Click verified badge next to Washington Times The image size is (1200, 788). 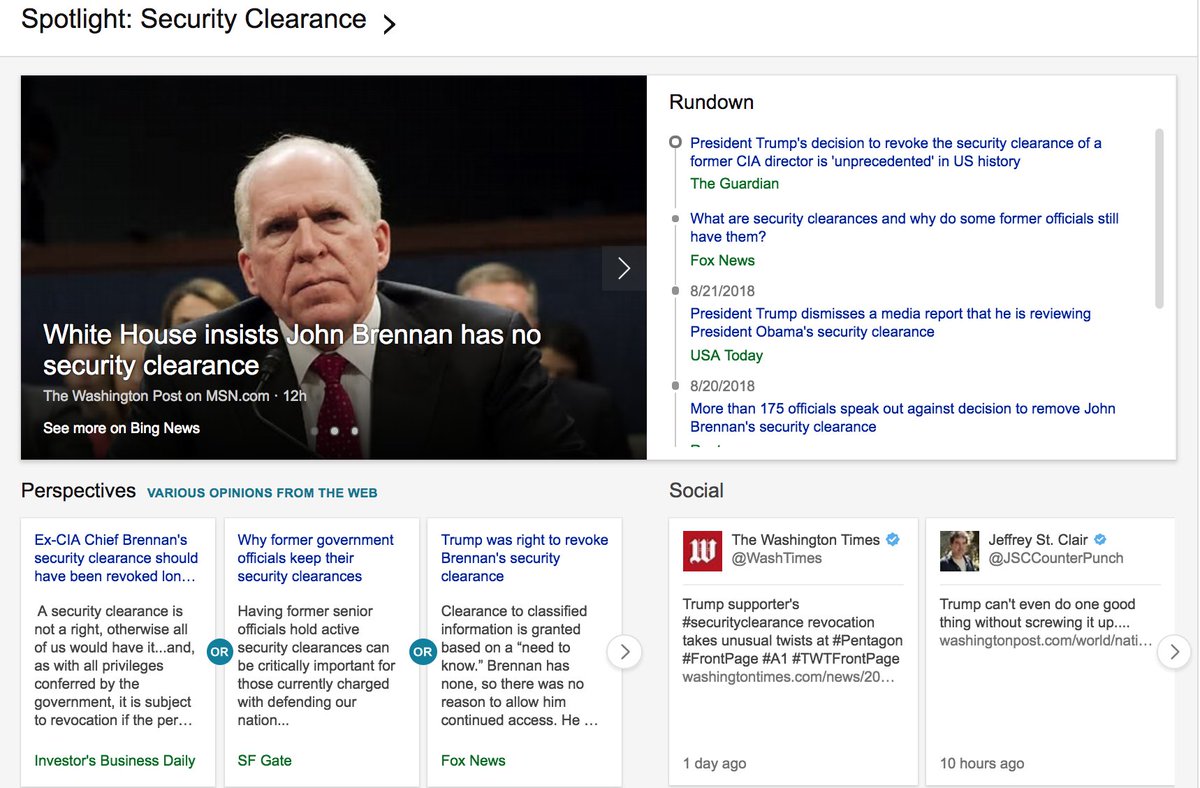tap(893, 540)
